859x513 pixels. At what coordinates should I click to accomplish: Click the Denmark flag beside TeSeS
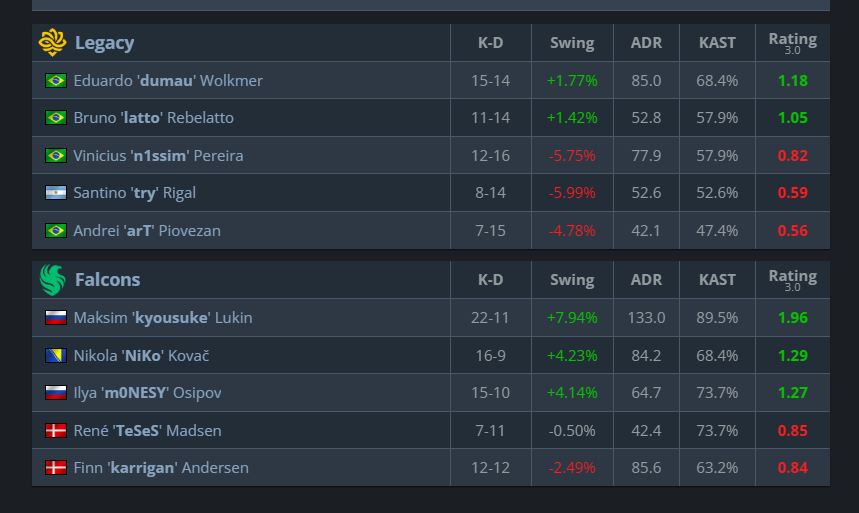[x=56, y=430]
